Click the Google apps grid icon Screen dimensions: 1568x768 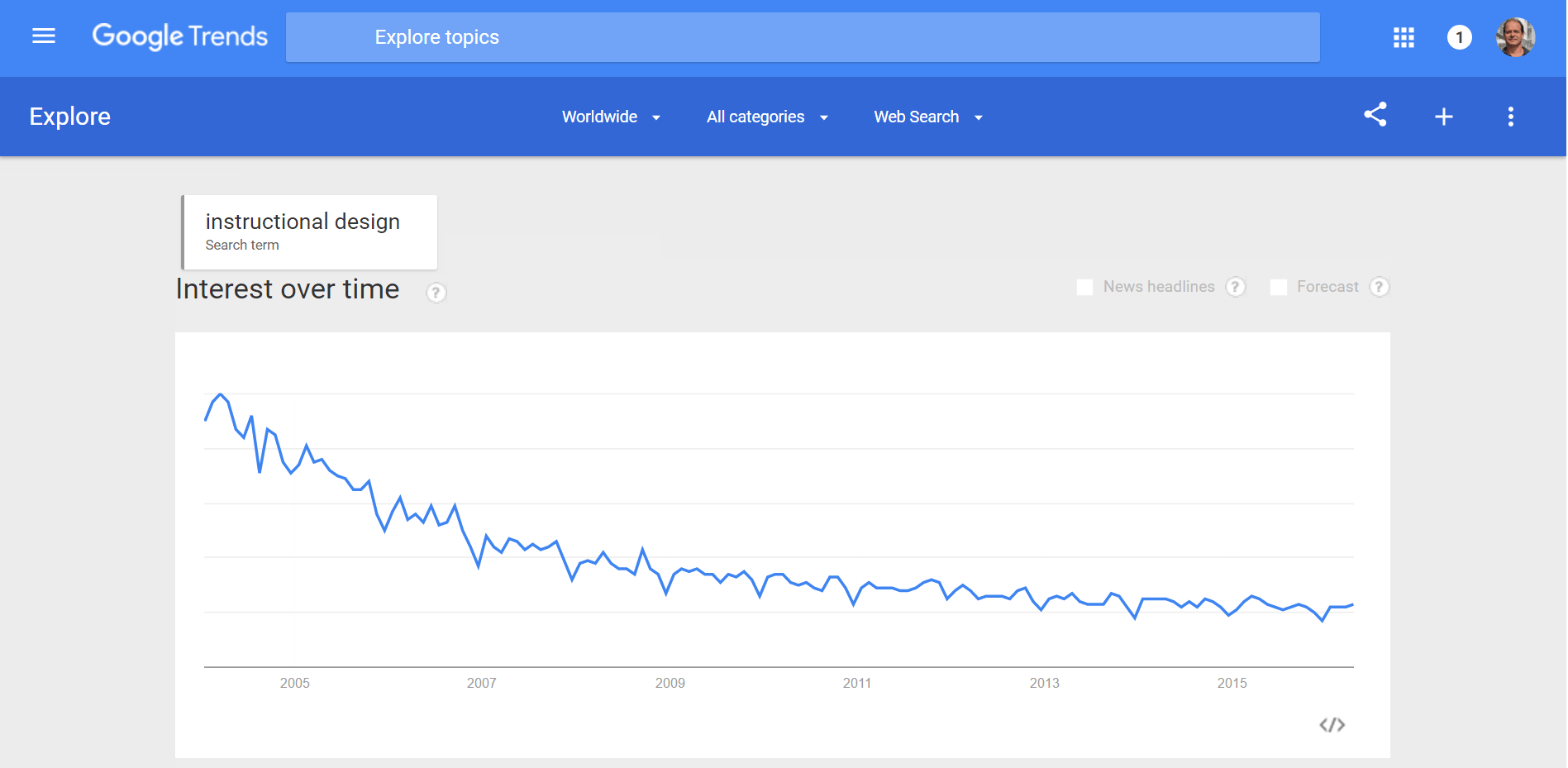[1403, 37]
